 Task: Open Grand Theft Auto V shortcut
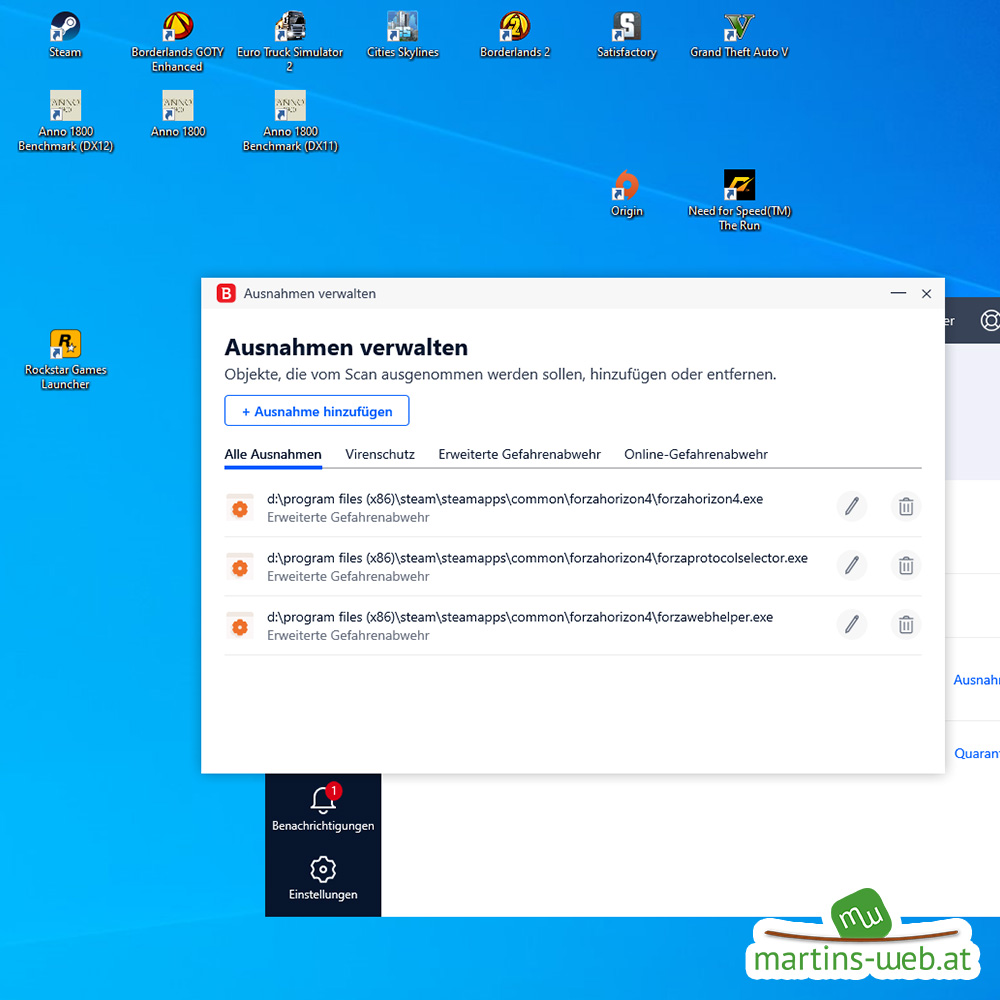[739, 35]
